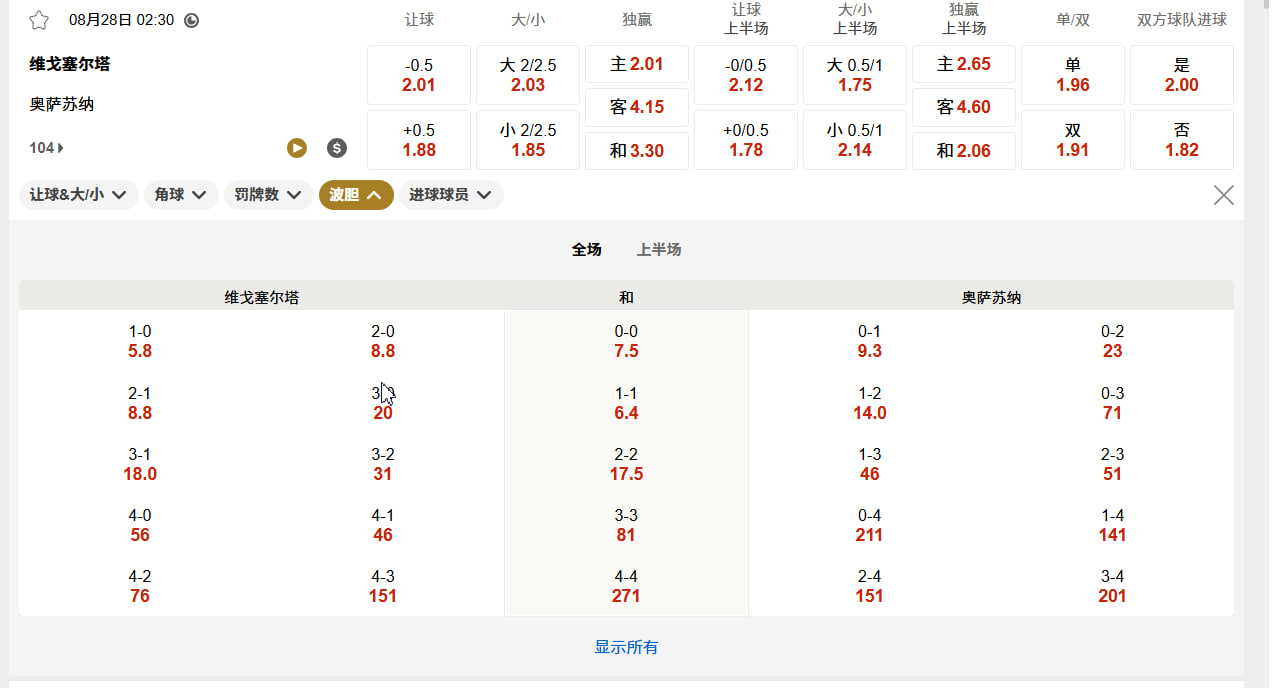Bet draw score 3-3 at 81
The image size is (1273, 688).
626,525
